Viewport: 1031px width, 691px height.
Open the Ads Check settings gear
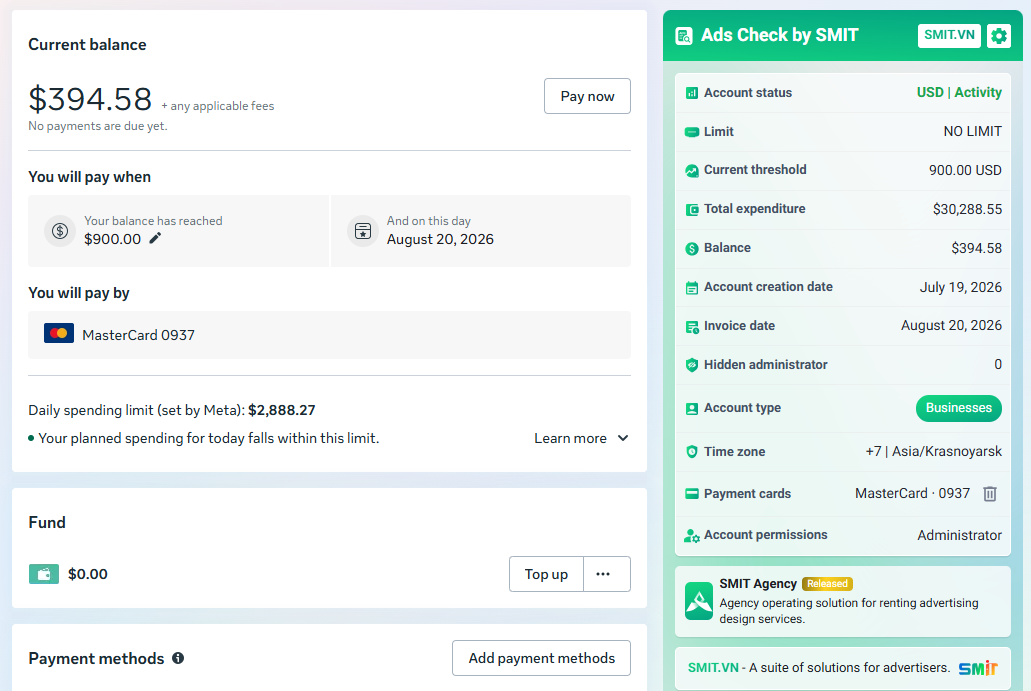click(x=999, y=36)
